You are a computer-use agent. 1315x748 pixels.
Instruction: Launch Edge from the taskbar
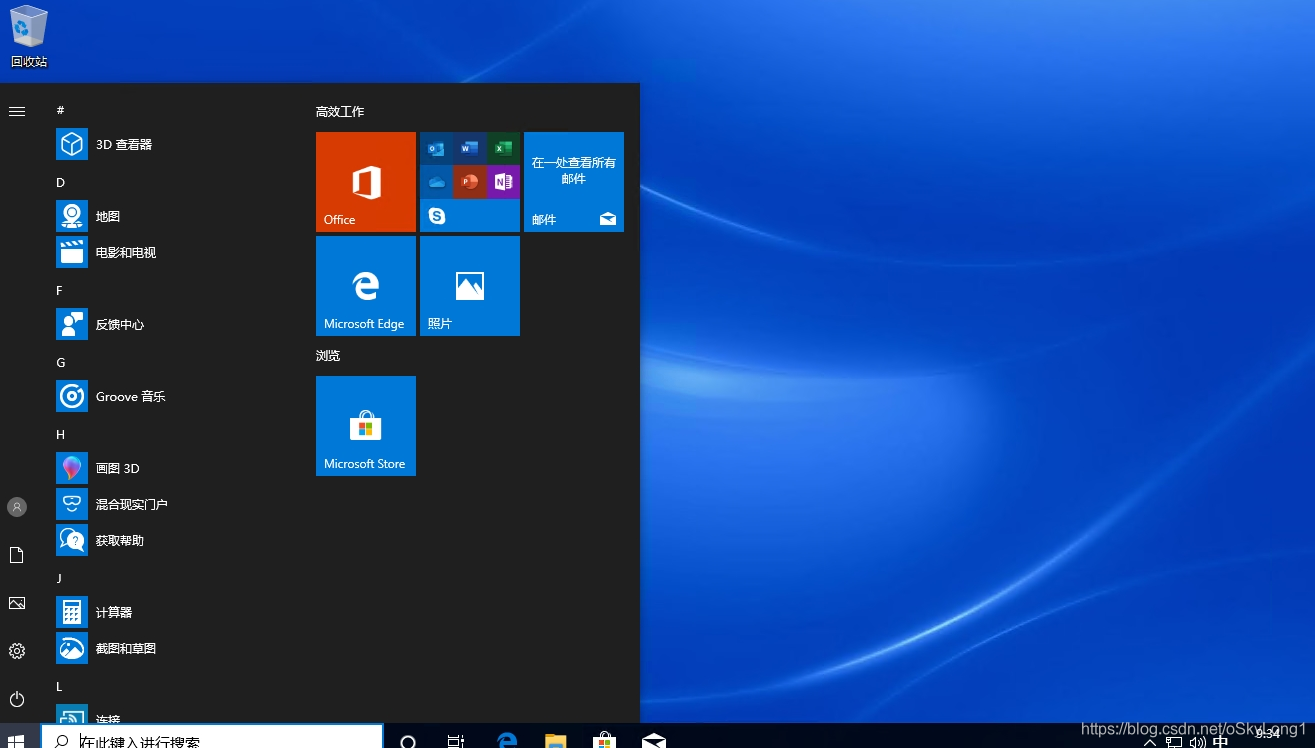(507, 741)
